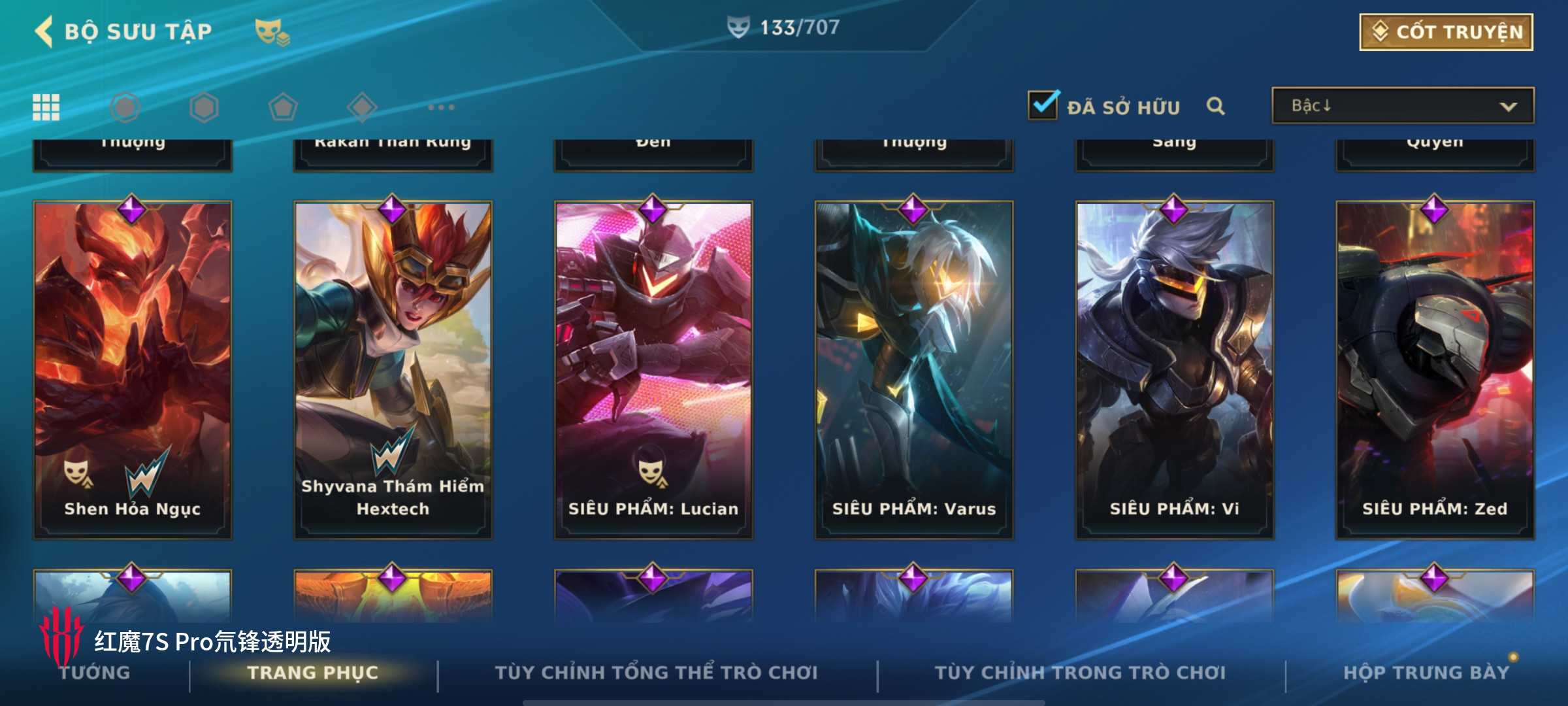Open the Shen Hỏa Ngục skin card
The width and height of the screenshot is (1568, 706).
coord(133,369)
